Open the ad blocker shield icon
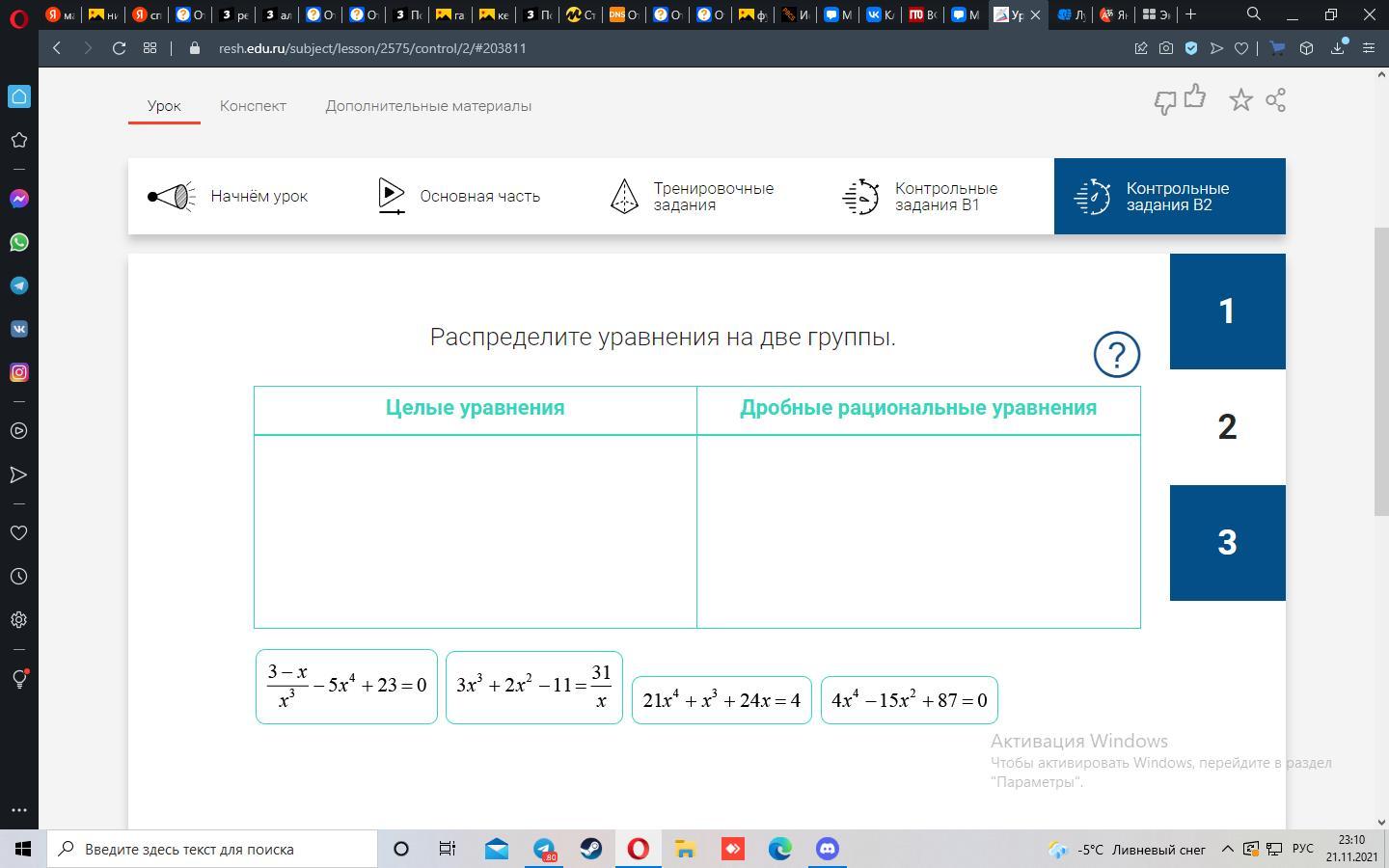The image size is (1389, 868). click(1191, 48)
